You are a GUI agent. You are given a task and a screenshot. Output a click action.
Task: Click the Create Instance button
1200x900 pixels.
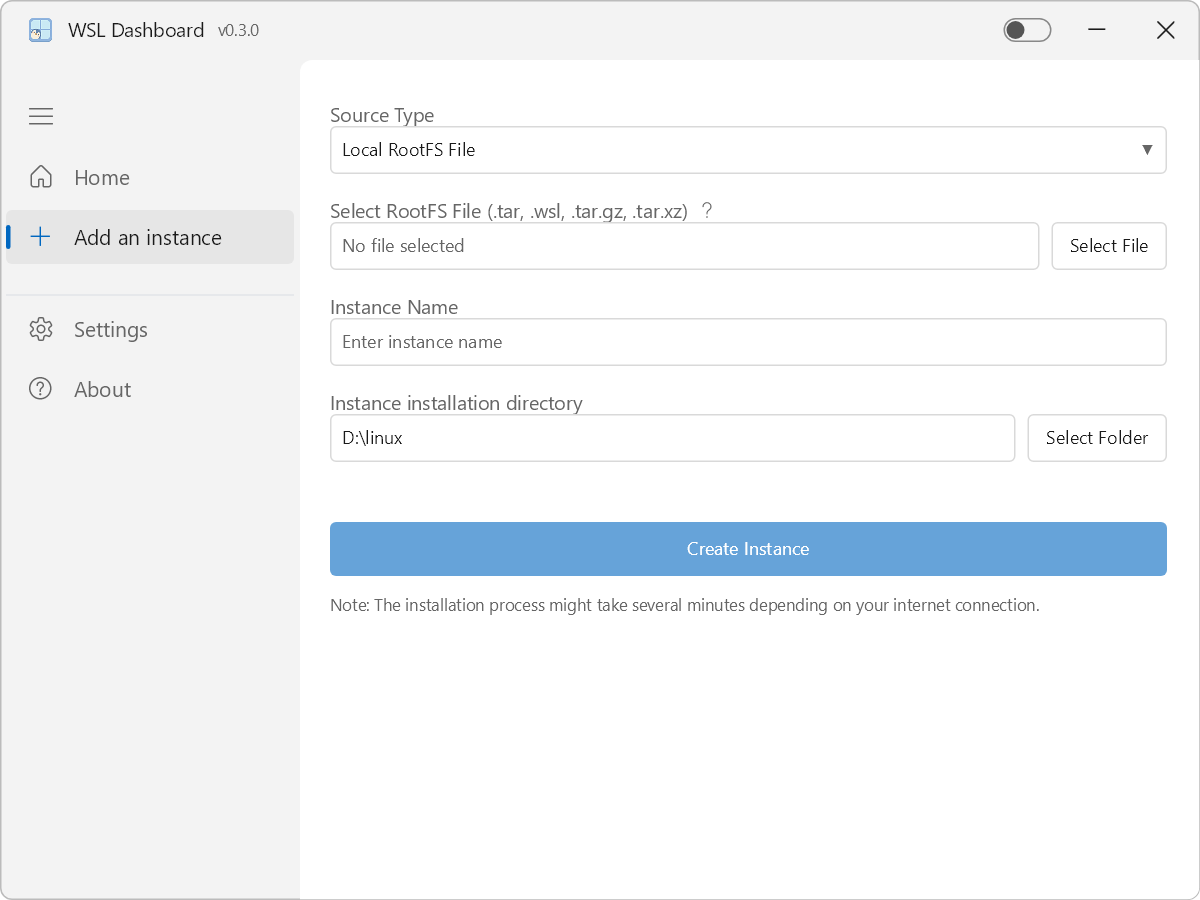click(x=748, y=549)
